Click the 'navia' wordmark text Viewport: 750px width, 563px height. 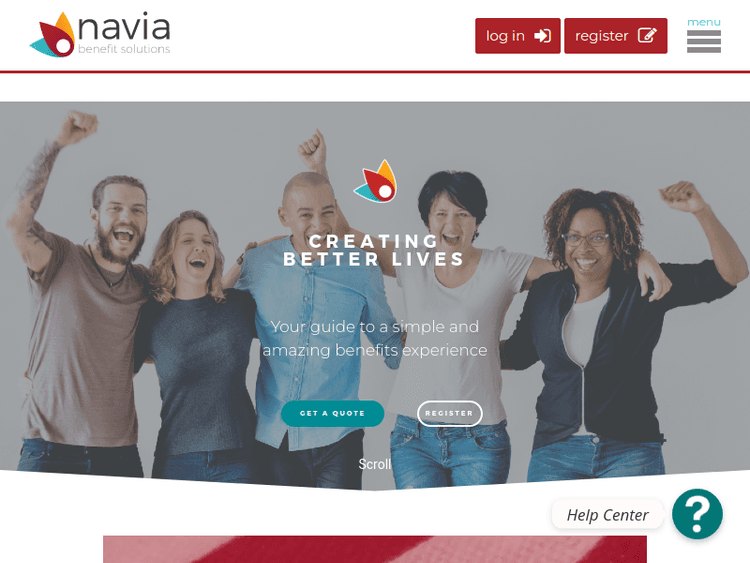(x=124, y=27)
